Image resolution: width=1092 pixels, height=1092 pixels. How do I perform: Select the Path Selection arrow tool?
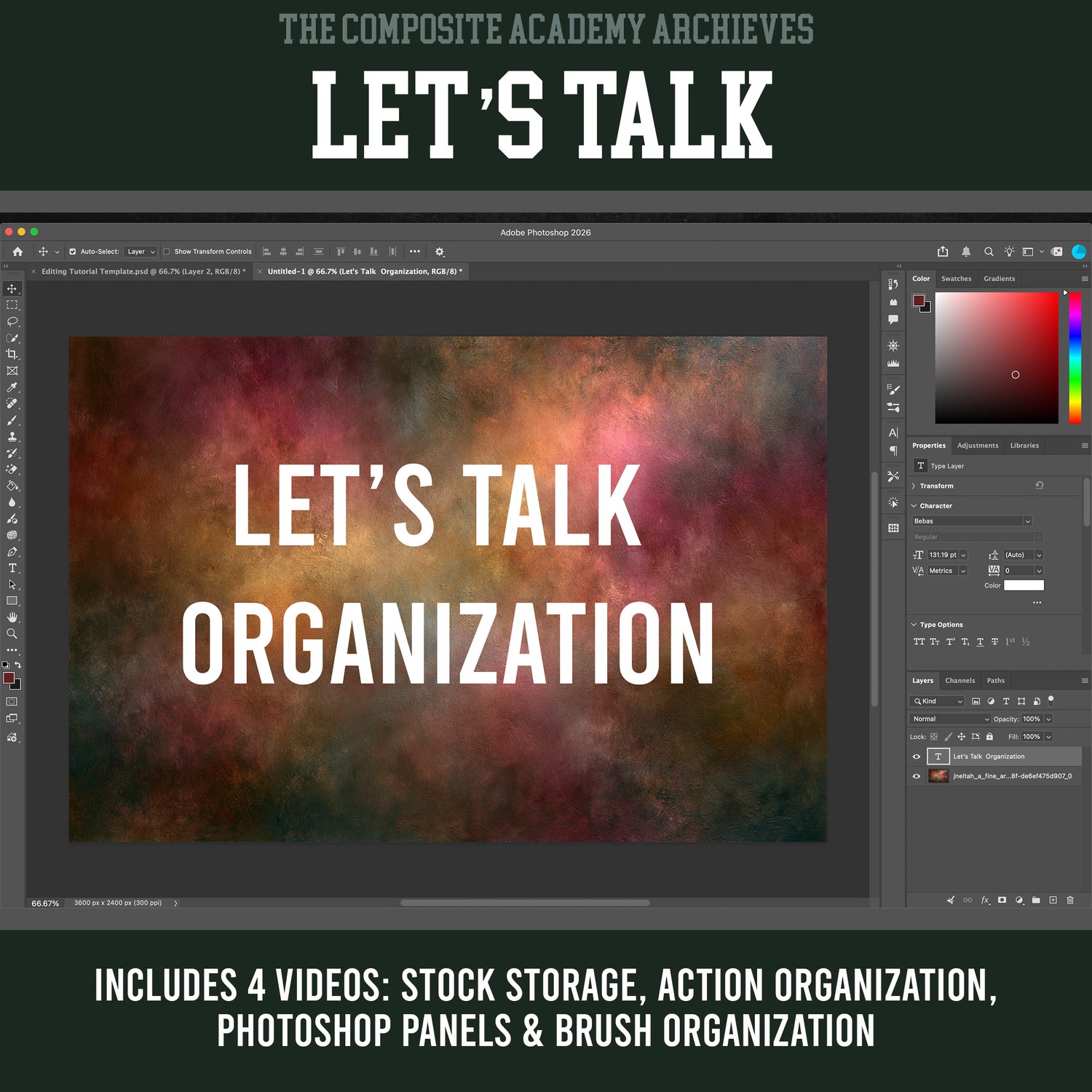point(12,585)
